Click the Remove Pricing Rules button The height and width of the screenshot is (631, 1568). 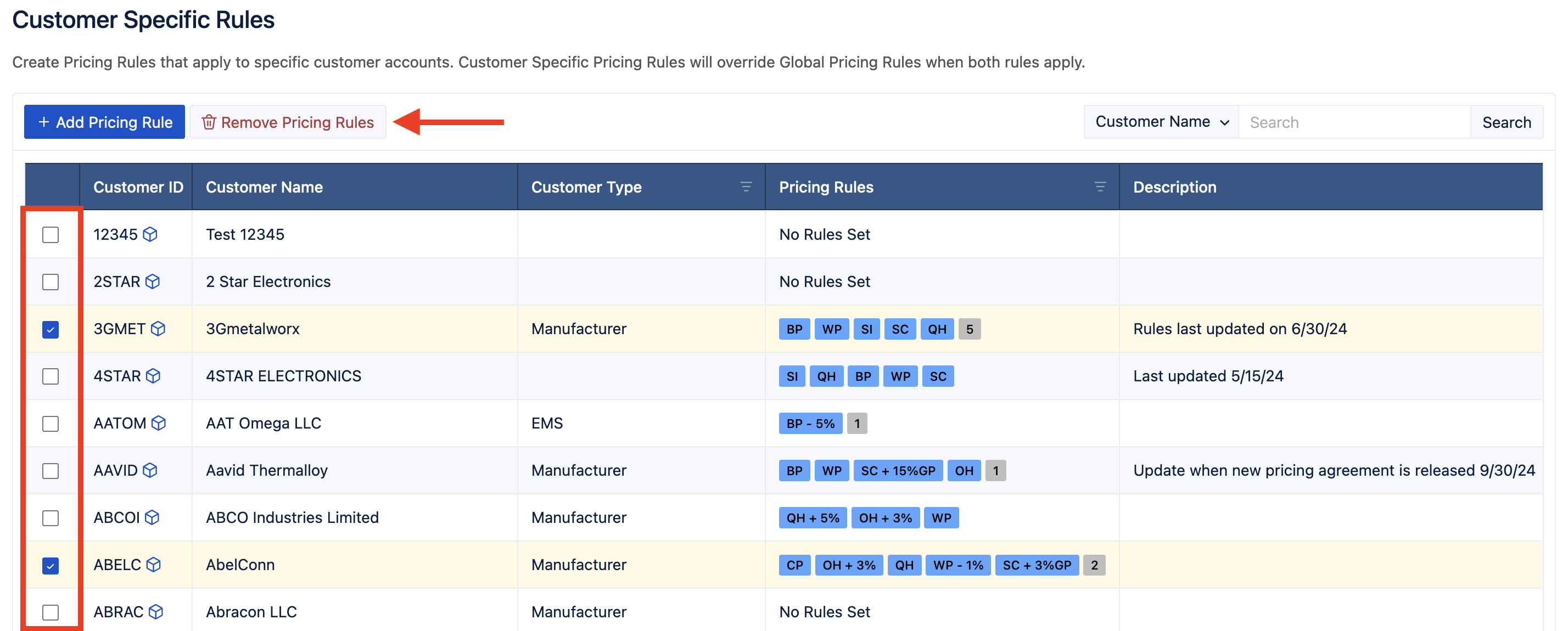288,122
